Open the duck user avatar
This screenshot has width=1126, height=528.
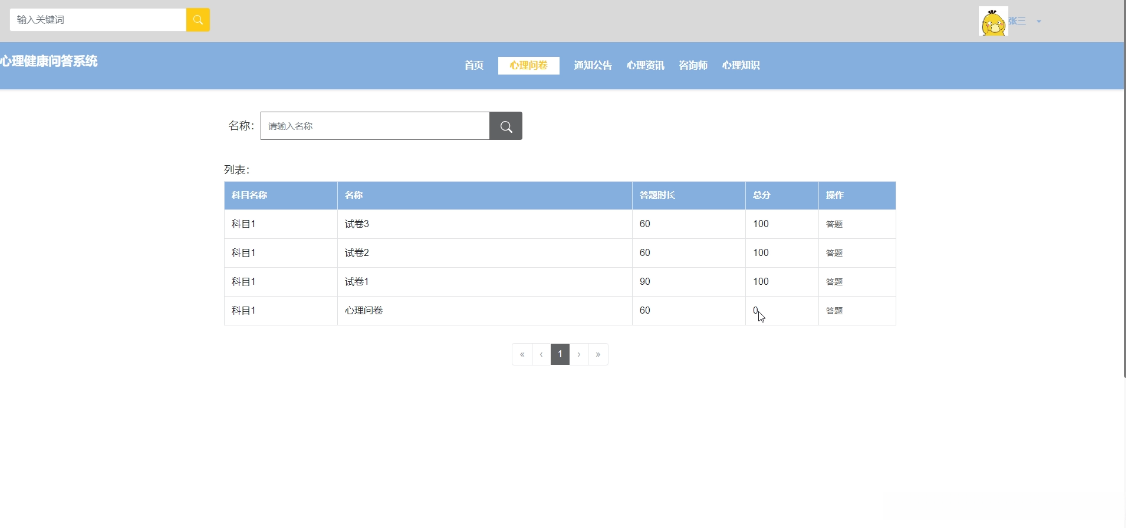pyautogui.click(x=993, y=22)
